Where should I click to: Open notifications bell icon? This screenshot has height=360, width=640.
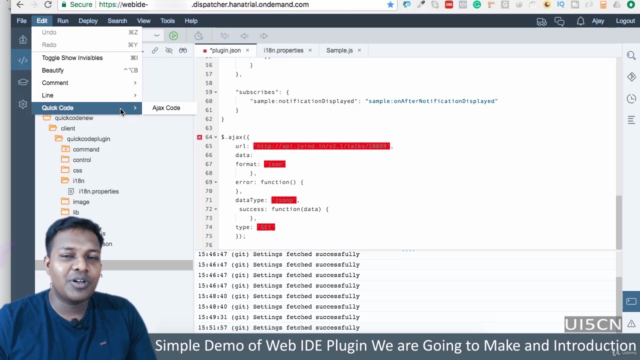(x=580, y=21)
